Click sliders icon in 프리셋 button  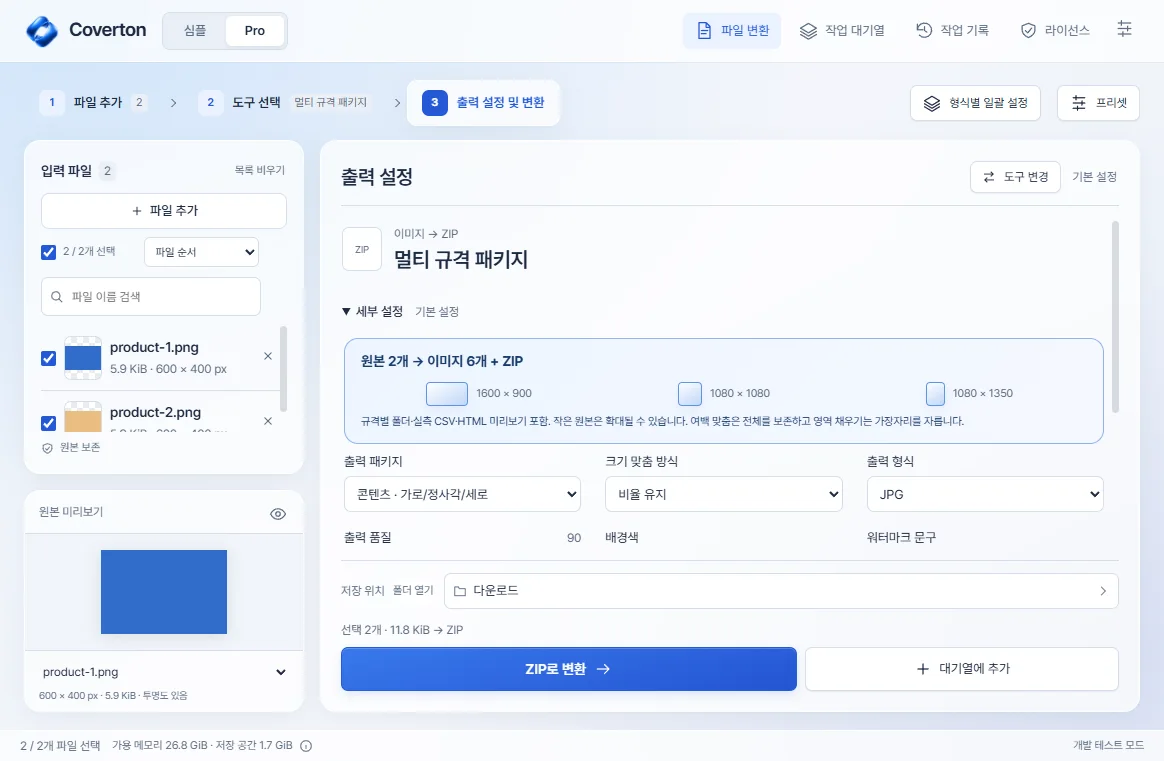tap(1079, 103)
